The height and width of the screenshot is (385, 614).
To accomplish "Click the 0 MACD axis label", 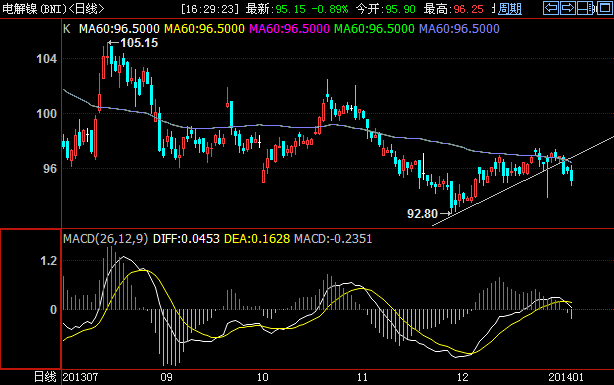I will click(54, 310).
